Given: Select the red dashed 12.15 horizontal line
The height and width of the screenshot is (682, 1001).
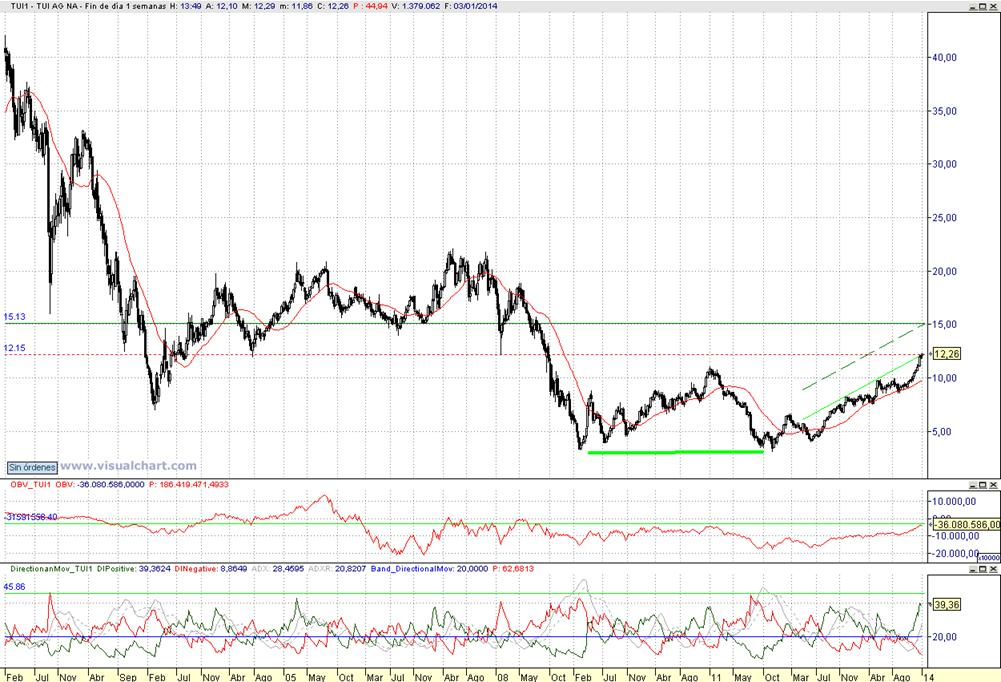Looking at the screenshot, I should [x=464, y=354].
